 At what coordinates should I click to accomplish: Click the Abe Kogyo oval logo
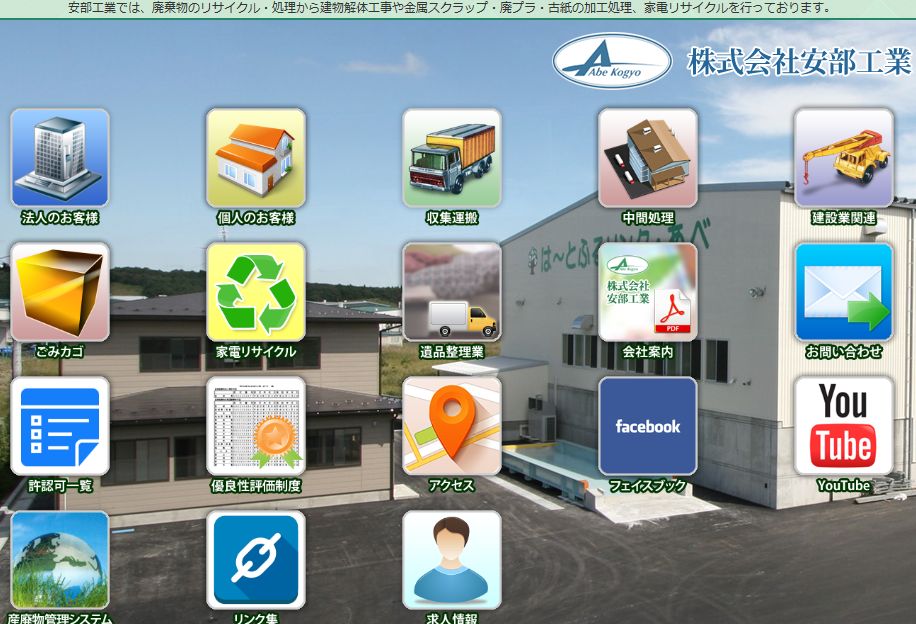tap(612, 61)
